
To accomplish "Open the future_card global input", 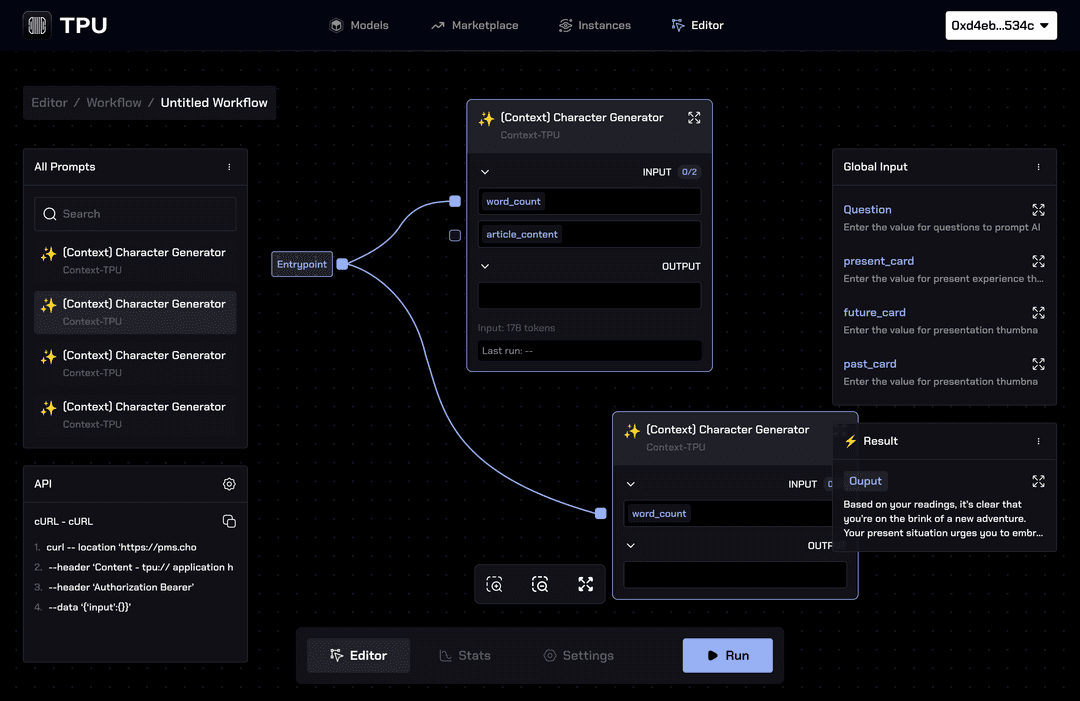I will click(x=875, y=313).
